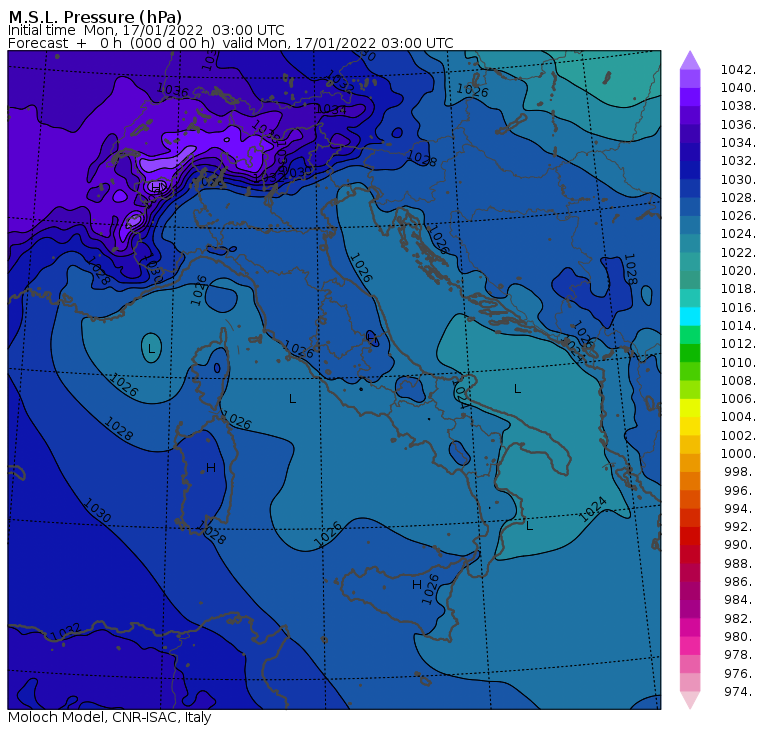Pick the magenta legend color between 980 and 982
The width and height of the screenshot is (760, 731).
click(690, 627)
